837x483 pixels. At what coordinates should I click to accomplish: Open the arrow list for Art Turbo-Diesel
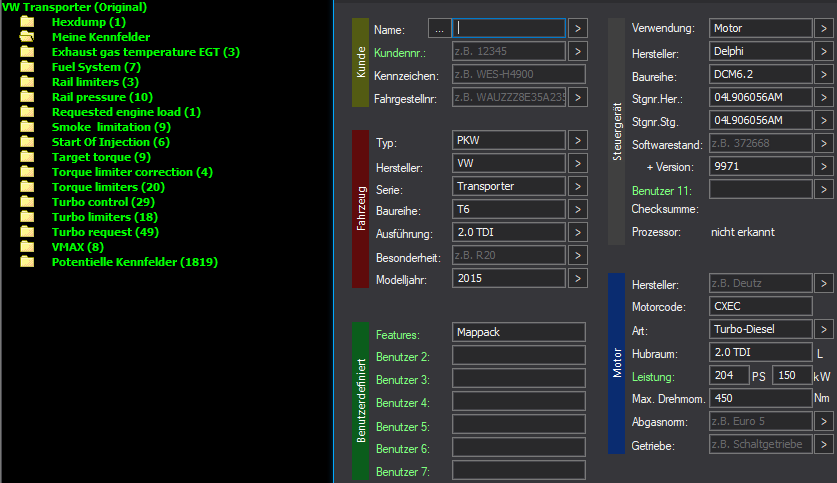[824, 329]
